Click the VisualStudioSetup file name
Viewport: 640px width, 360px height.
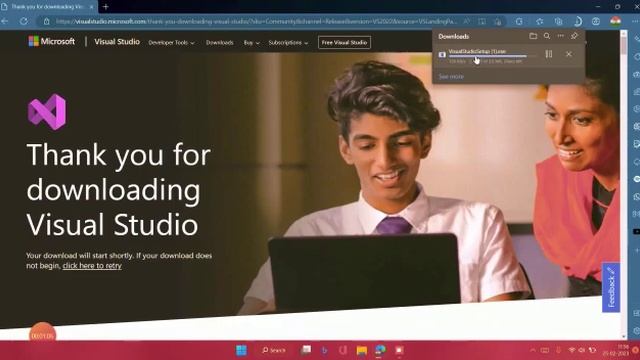click(477, 51)
